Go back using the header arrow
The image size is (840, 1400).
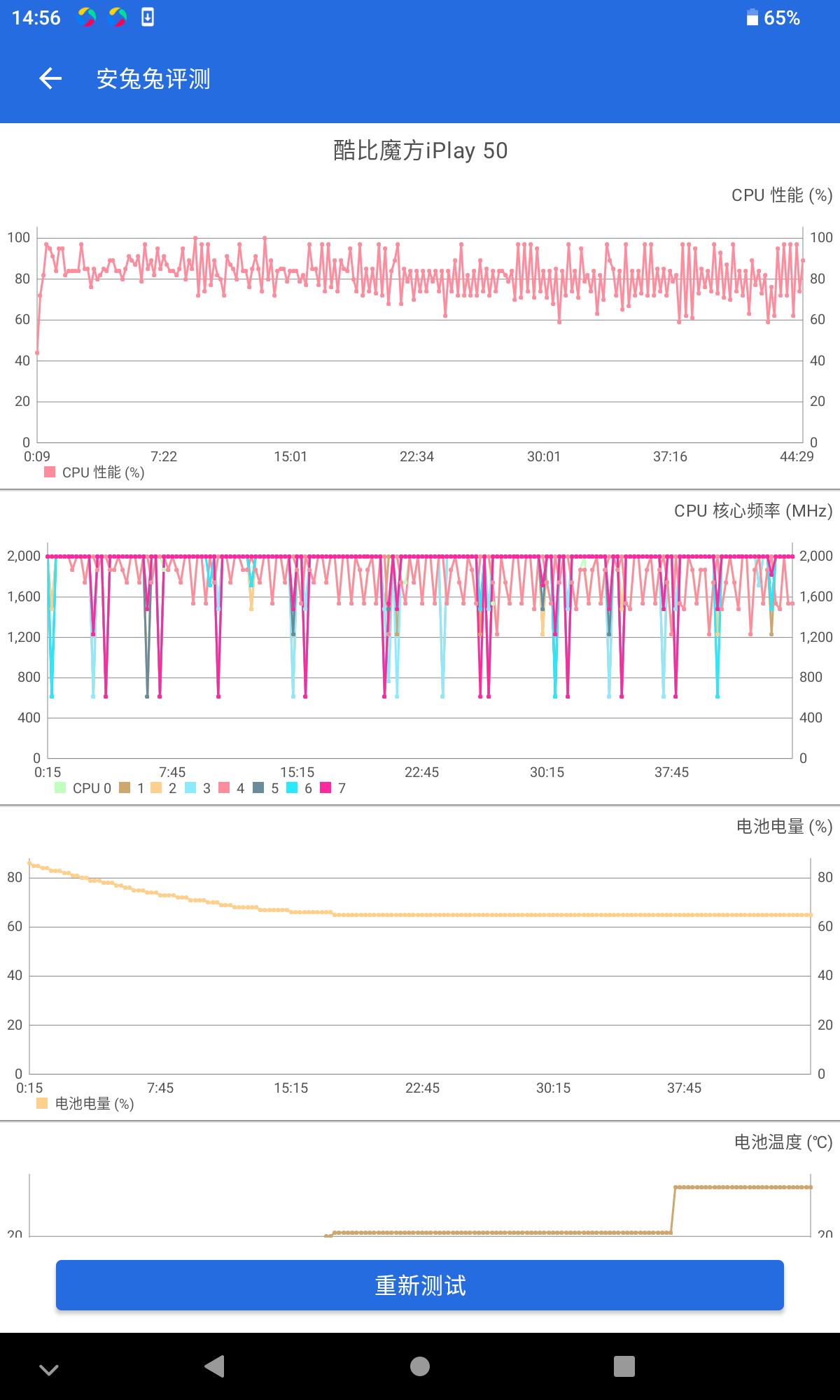tap(50, 78)
